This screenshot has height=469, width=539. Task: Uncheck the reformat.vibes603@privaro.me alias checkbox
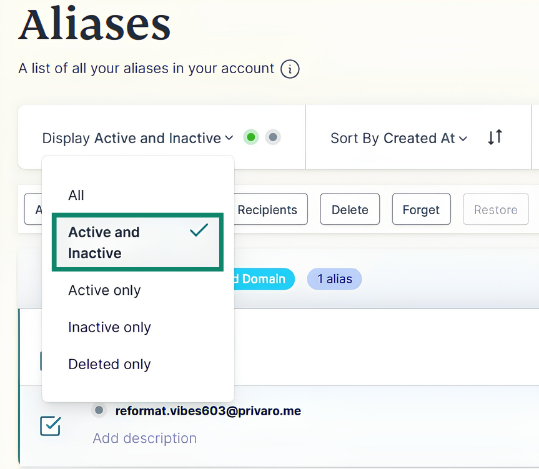tap(50, 426)
